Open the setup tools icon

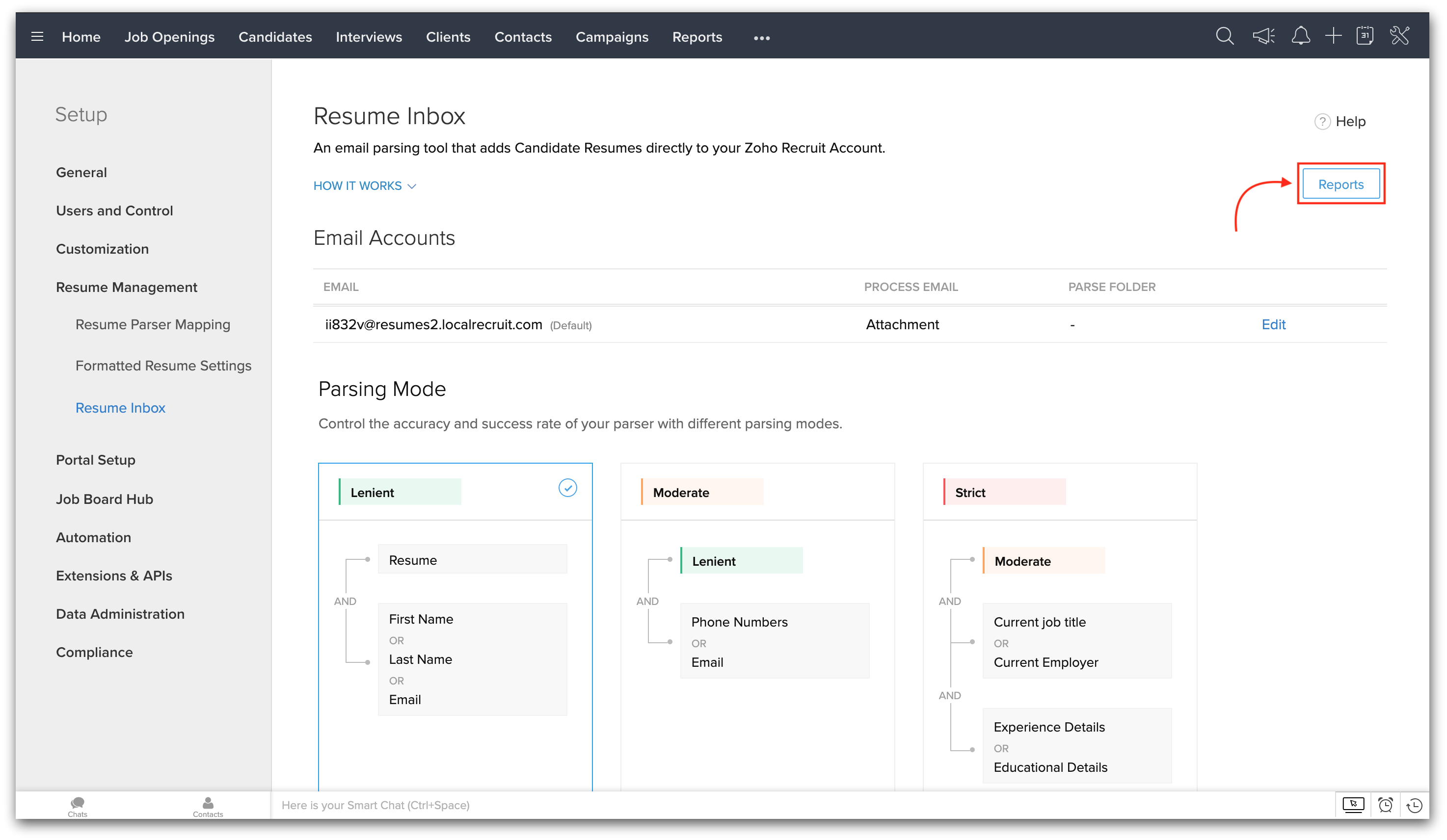[x=1400, y=36]
